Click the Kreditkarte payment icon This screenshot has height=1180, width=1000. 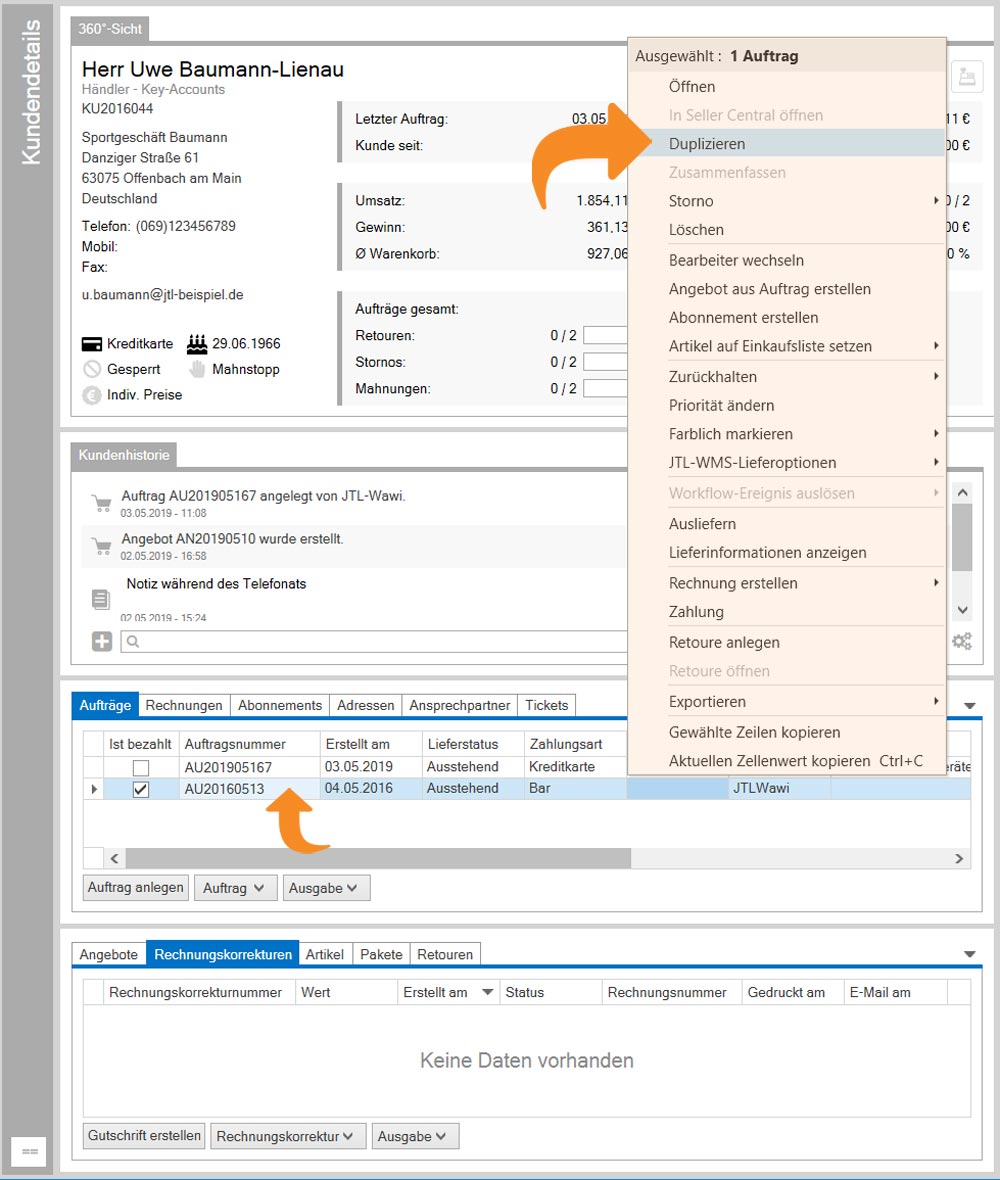92,344
